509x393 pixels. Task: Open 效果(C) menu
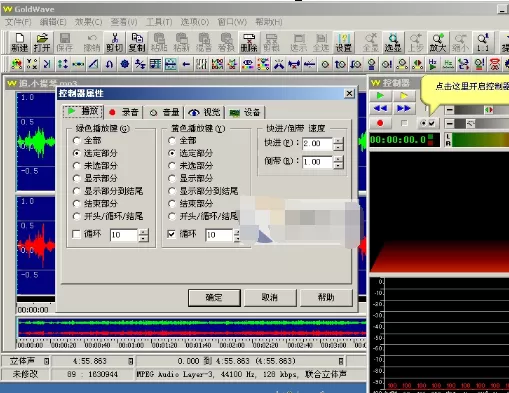(88, 22)
